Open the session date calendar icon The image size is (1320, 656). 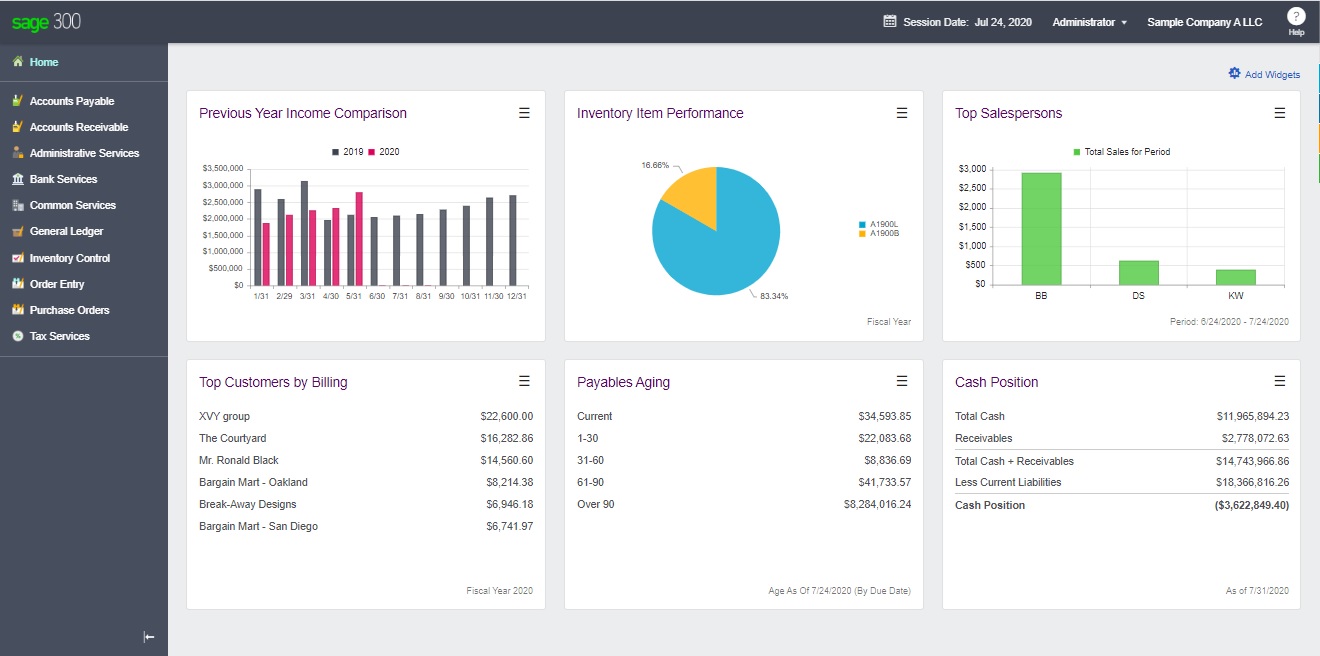coord(889,21)
